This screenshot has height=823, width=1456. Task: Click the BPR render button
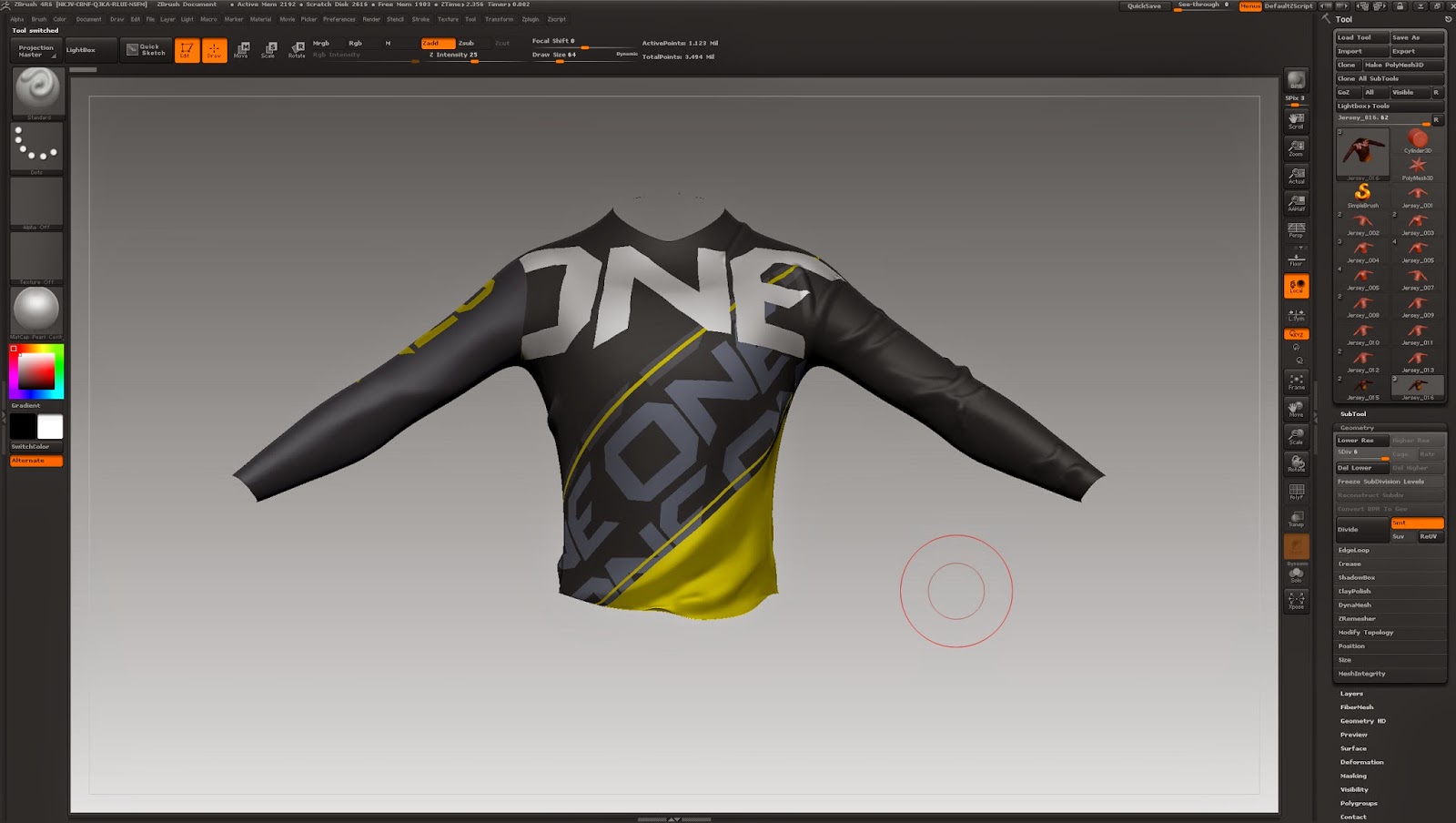point(1296,80)
